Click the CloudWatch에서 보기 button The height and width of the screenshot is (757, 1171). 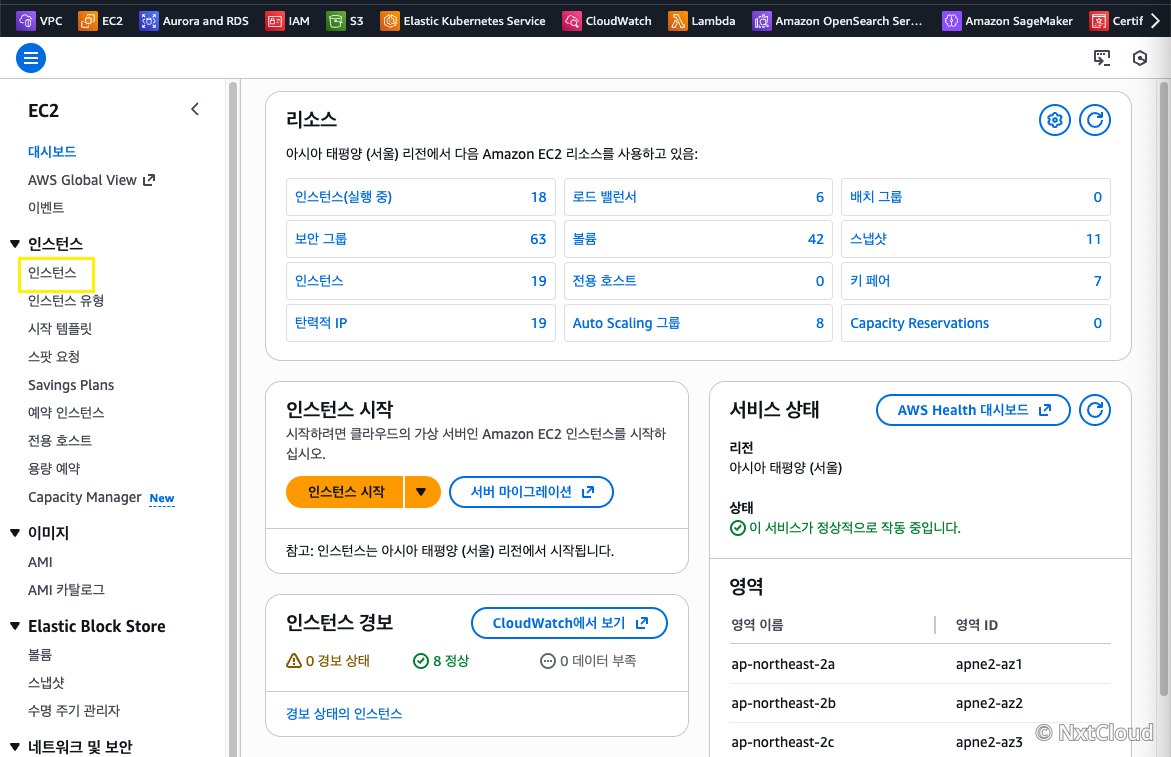[569, 623]
